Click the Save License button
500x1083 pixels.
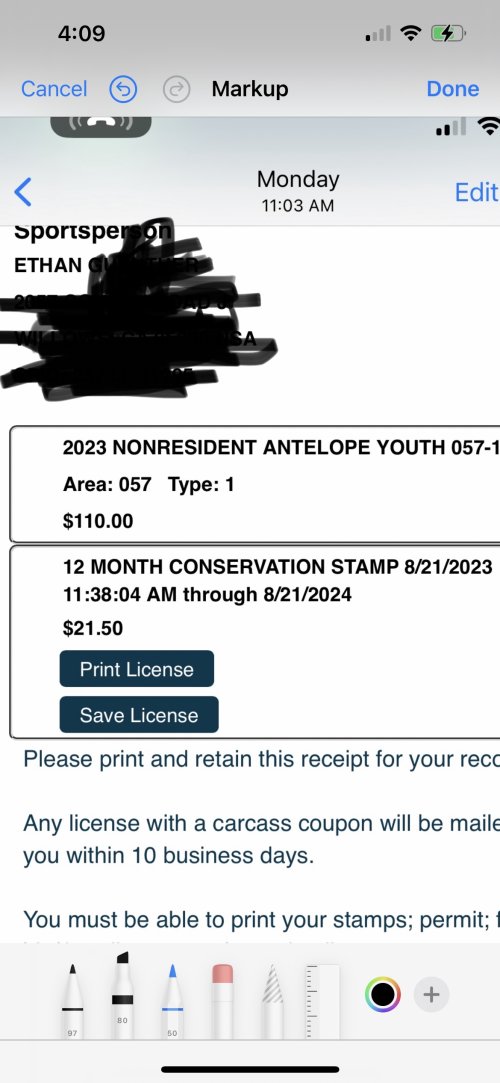click(x=139, y=714)
